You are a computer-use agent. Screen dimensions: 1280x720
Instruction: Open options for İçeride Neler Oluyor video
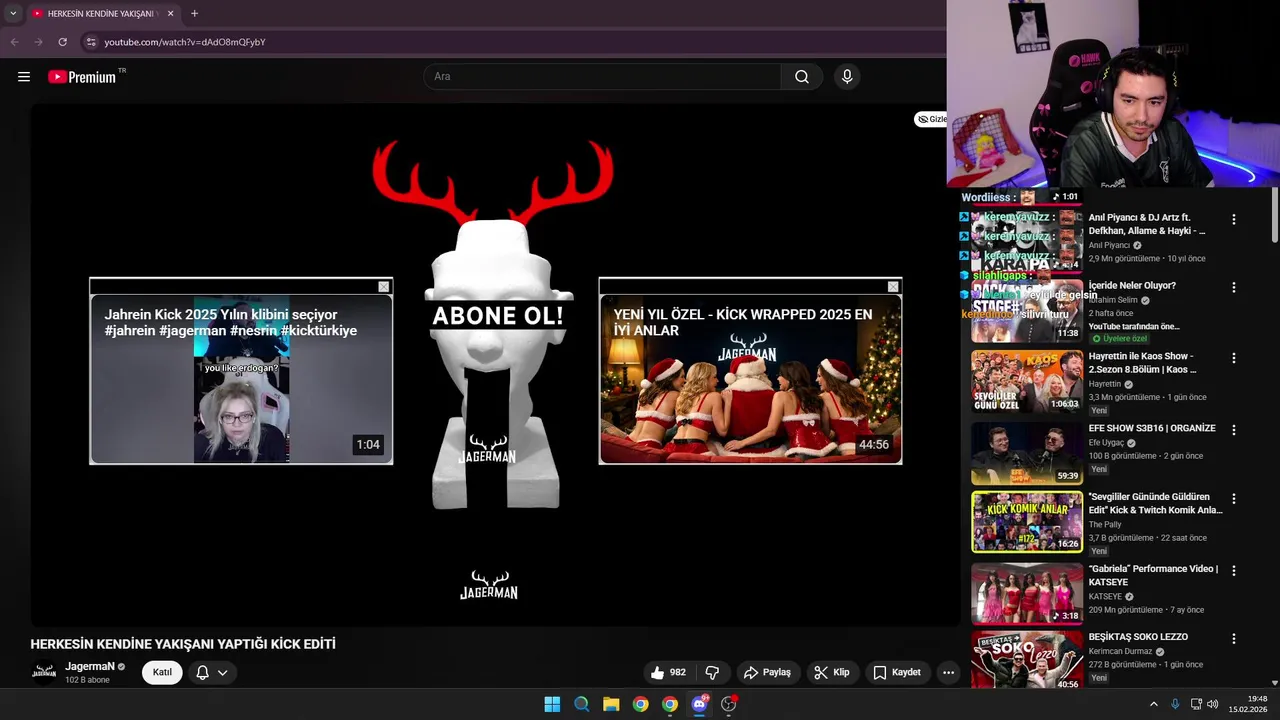coord(1233,287)
